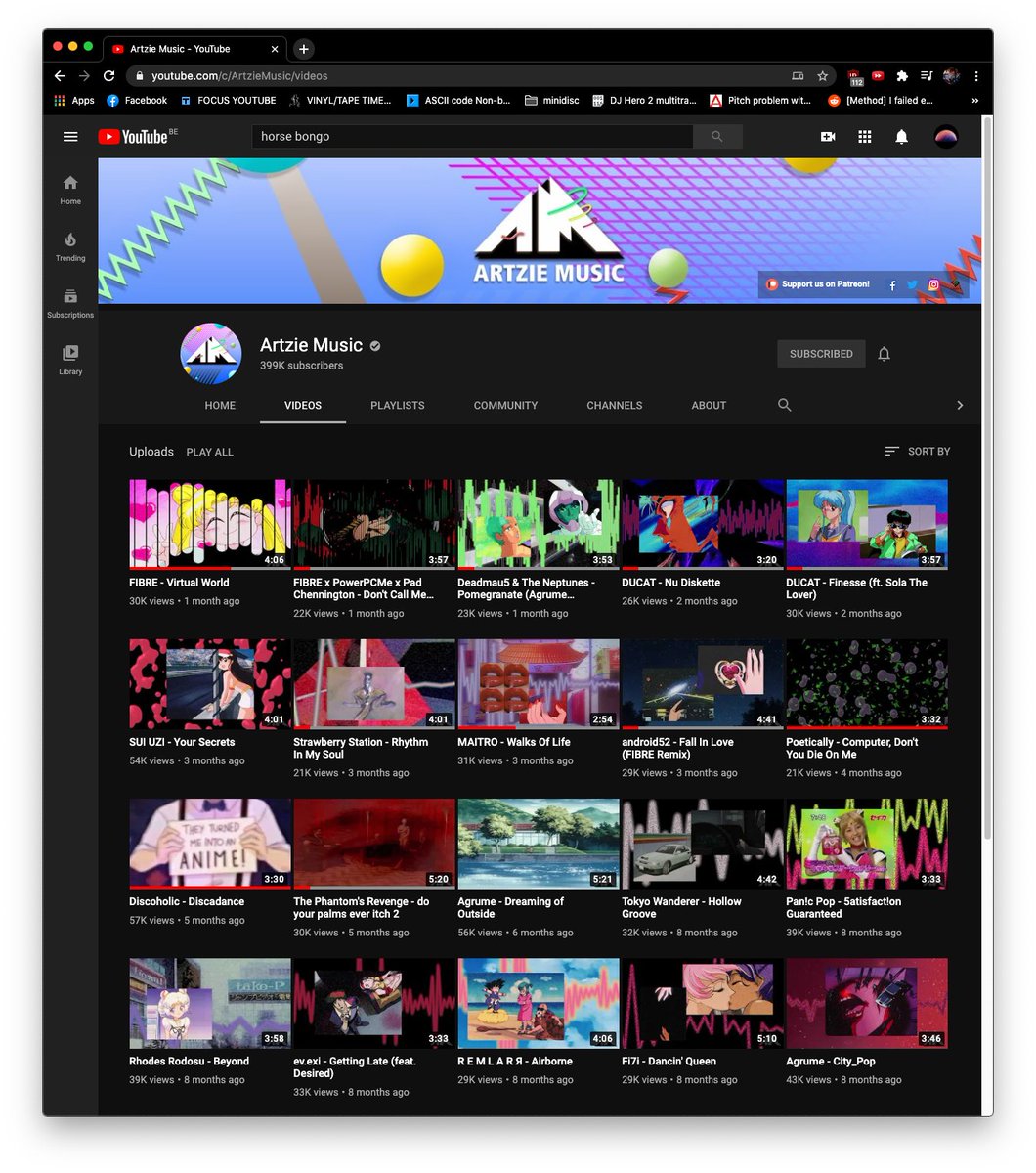Switch to the Home channel tab

(220, 405)
